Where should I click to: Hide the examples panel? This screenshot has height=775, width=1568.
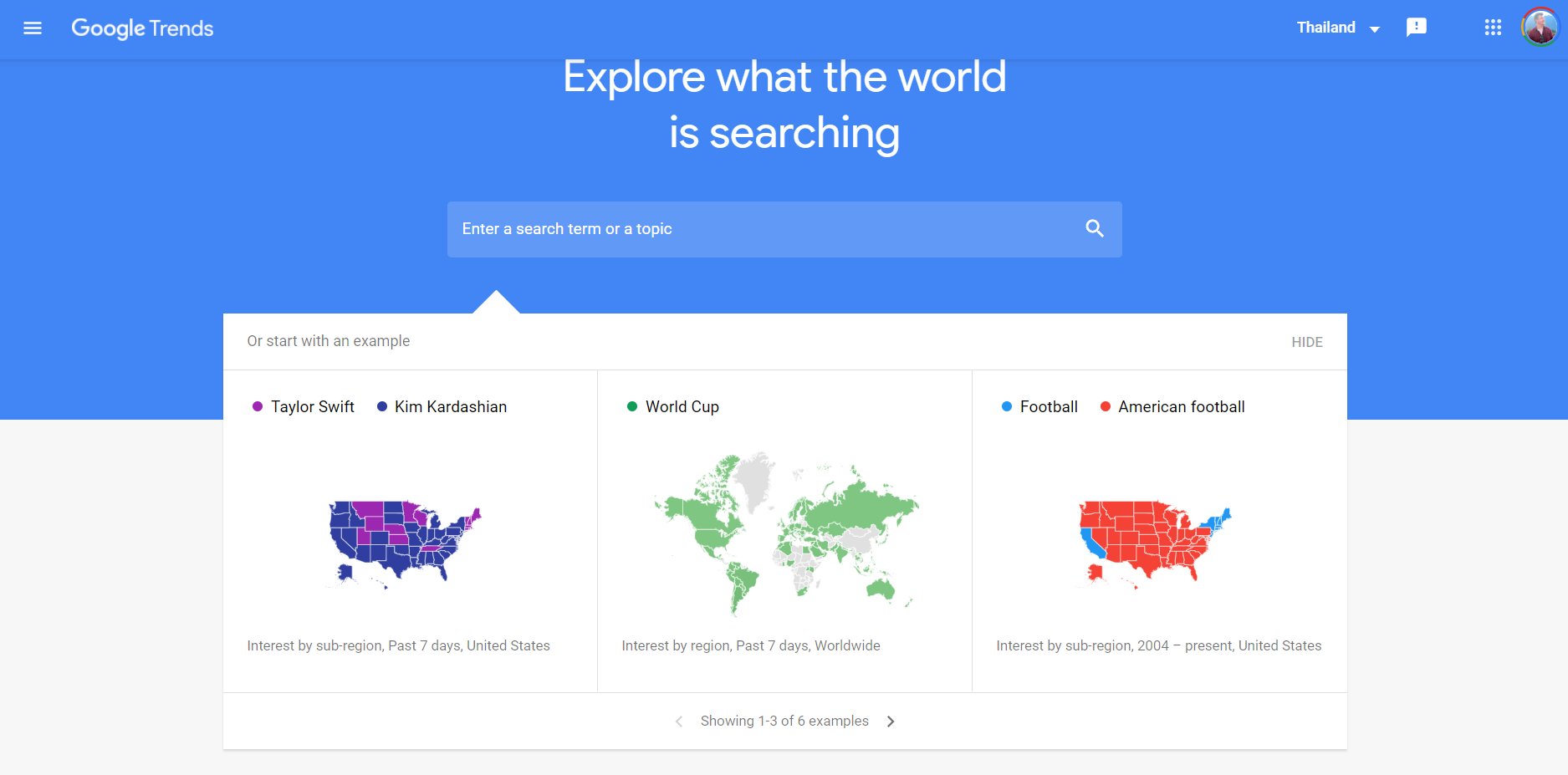click(x=1306, y=342)
